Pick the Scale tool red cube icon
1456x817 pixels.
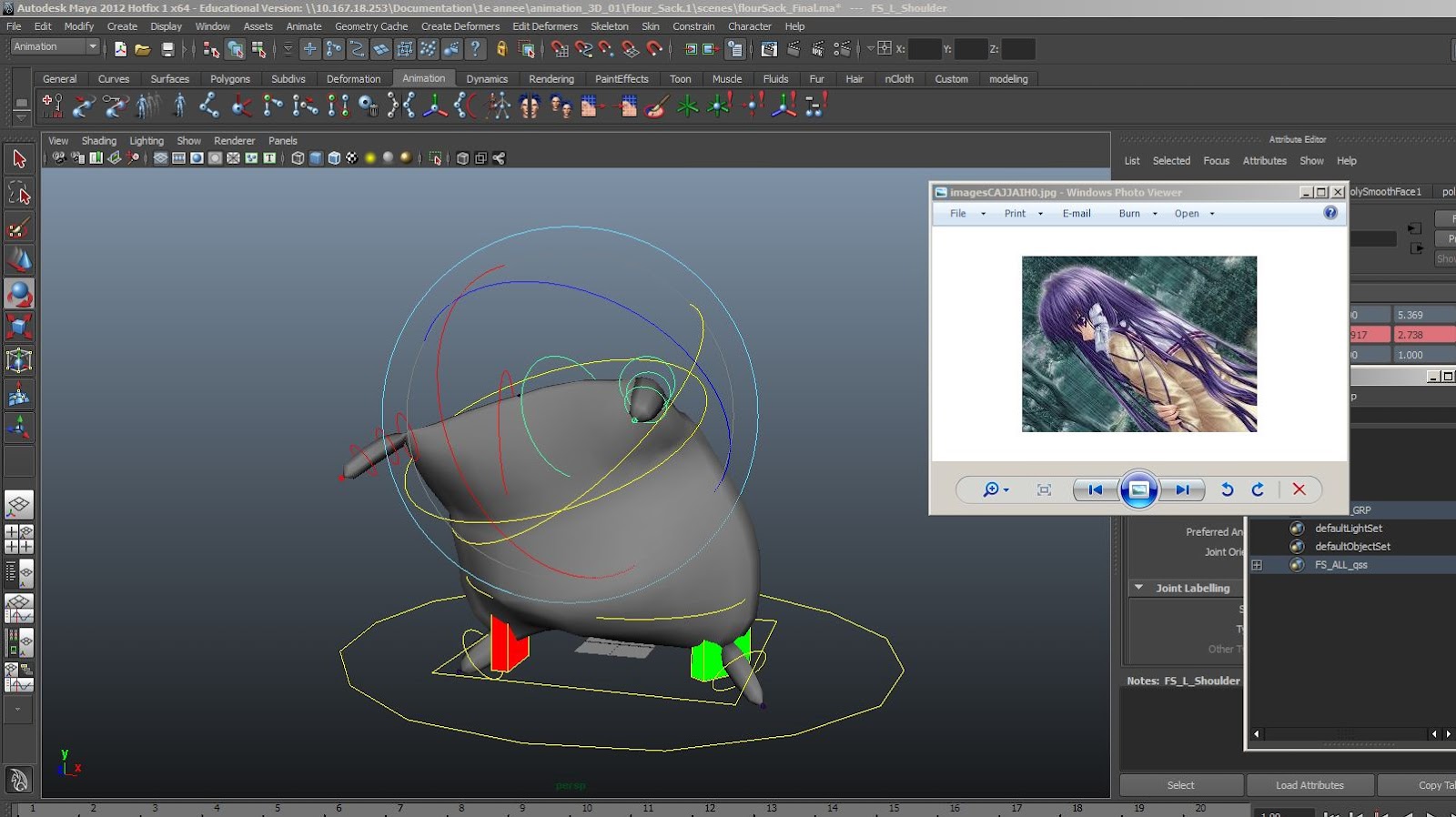click(x=19, y=327)
